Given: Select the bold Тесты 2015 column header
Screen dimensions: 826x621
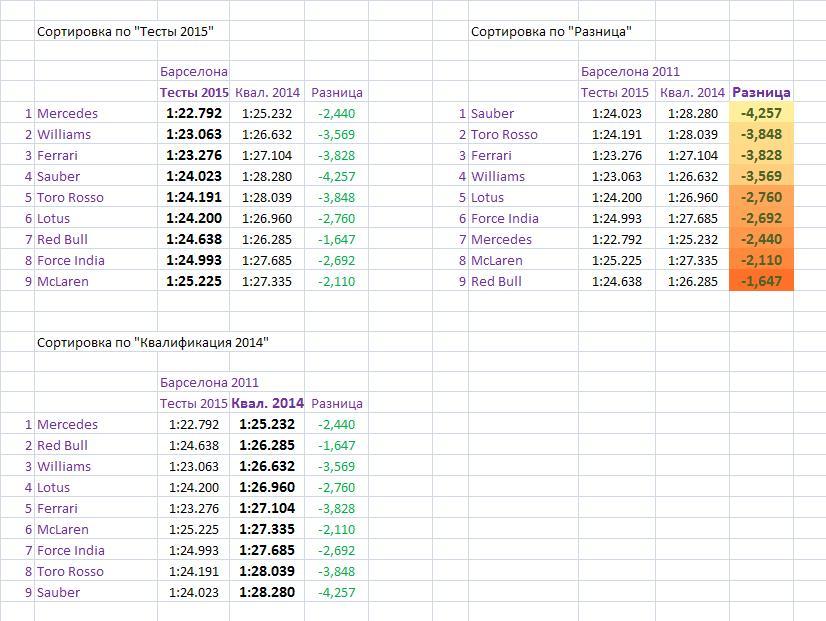Looking at the screenshot, I should 194,93.
